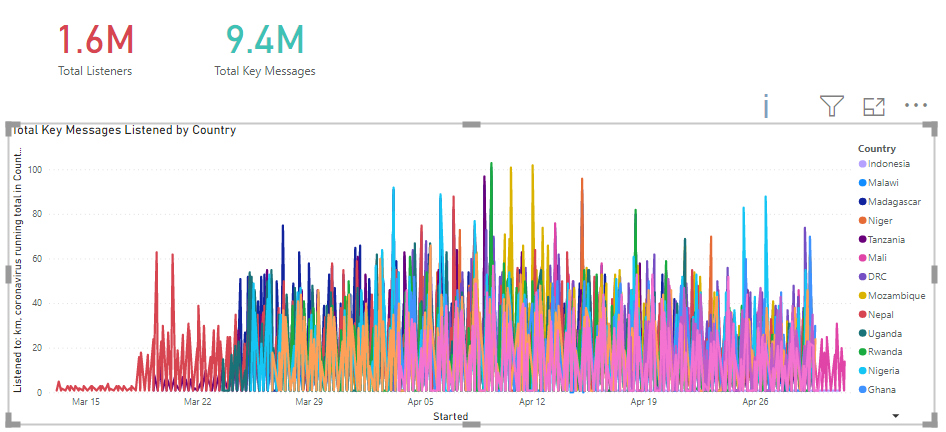Screen dimensions: 946x432
Task: Click Rwanda in the legend
Action: click(883, 352)
